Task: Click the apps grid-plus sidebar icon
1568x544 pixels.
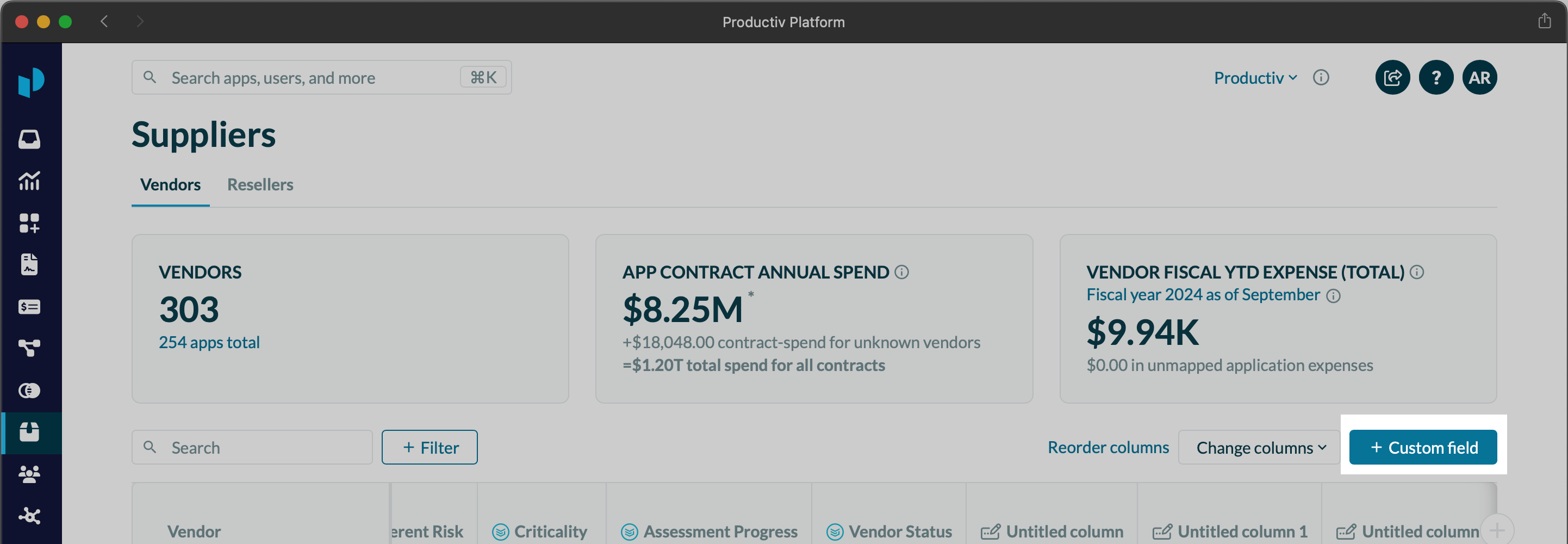Action: pyautogui.click(x=29, y=223)
